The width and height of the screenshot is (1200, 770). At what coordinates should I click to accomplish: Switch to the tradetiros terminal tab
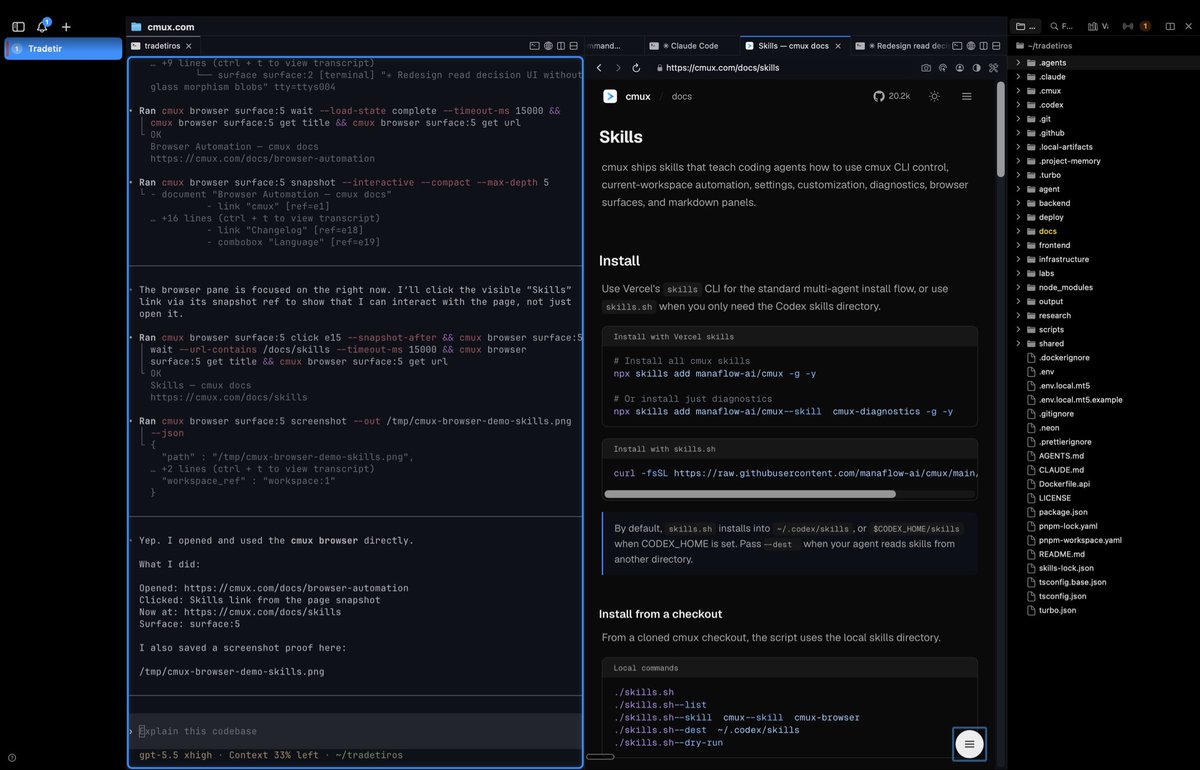[x=161, y=45]
